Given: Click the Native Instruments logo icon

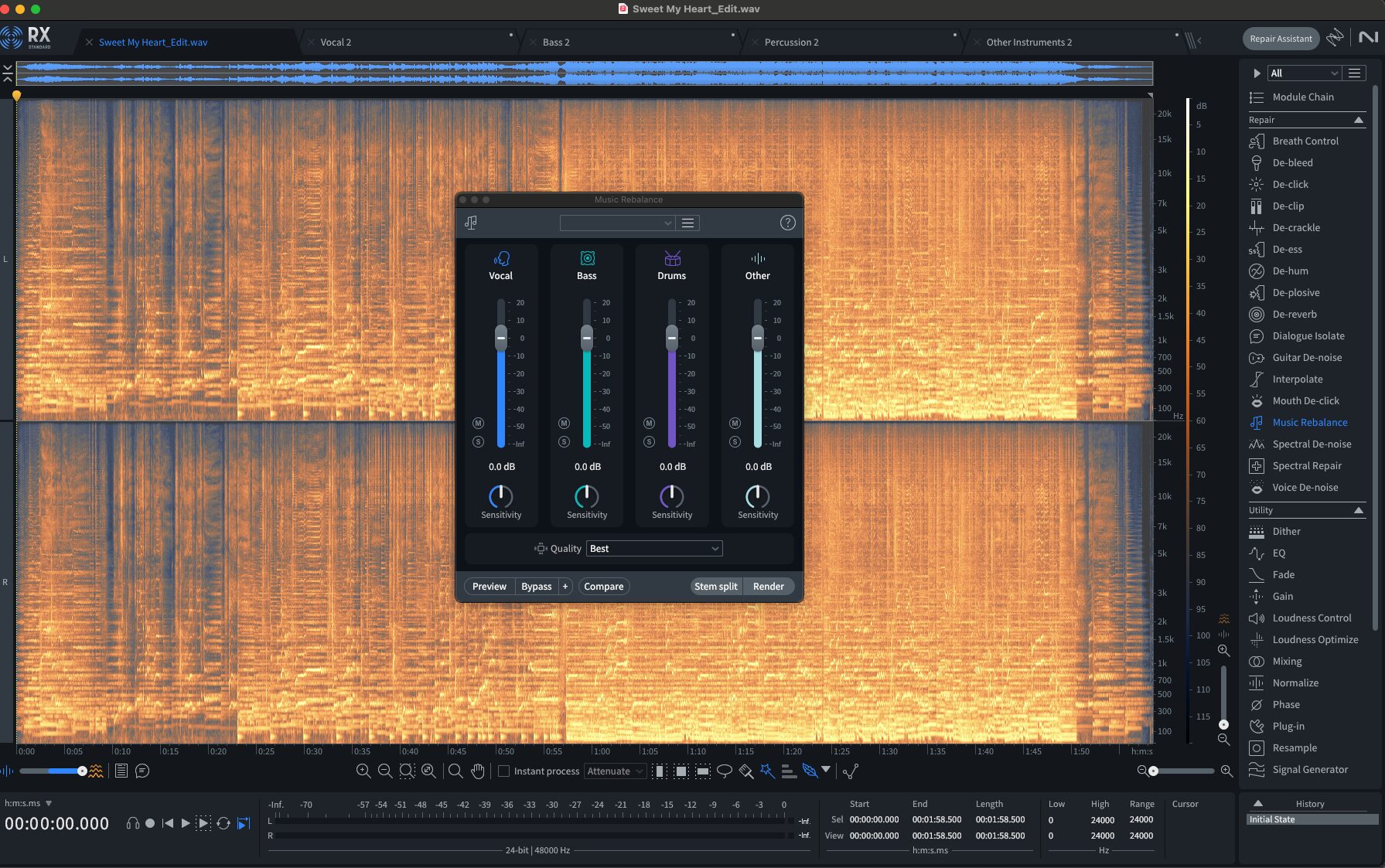Looking at the screenshot, I should [1368, 37].
